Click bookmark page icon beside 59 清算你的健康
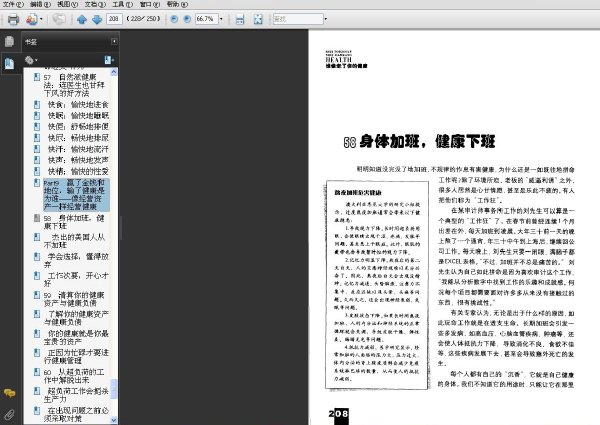600x425 pixels. coord(37,295)
